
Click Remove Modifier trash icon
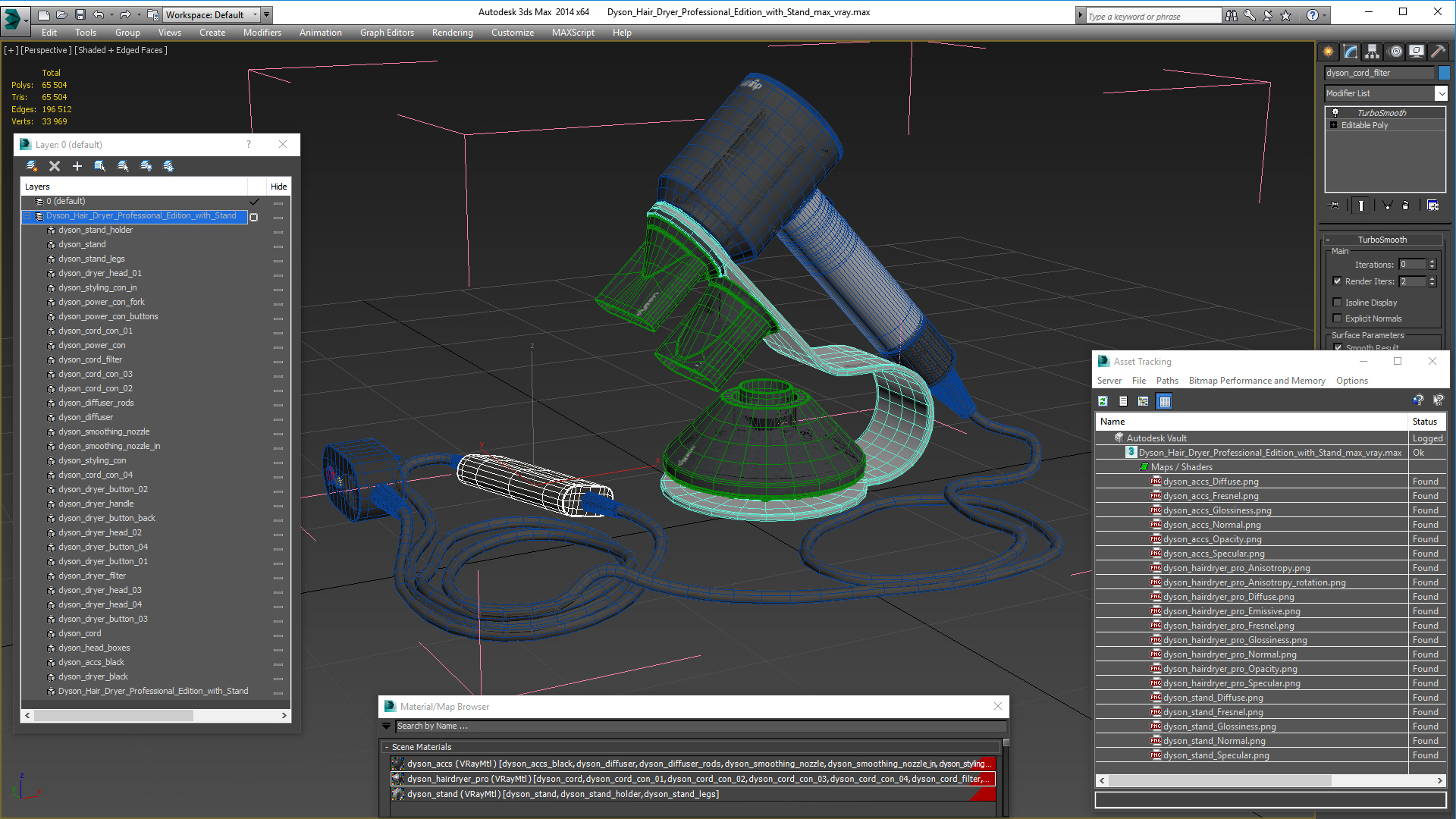[1405, 206]
